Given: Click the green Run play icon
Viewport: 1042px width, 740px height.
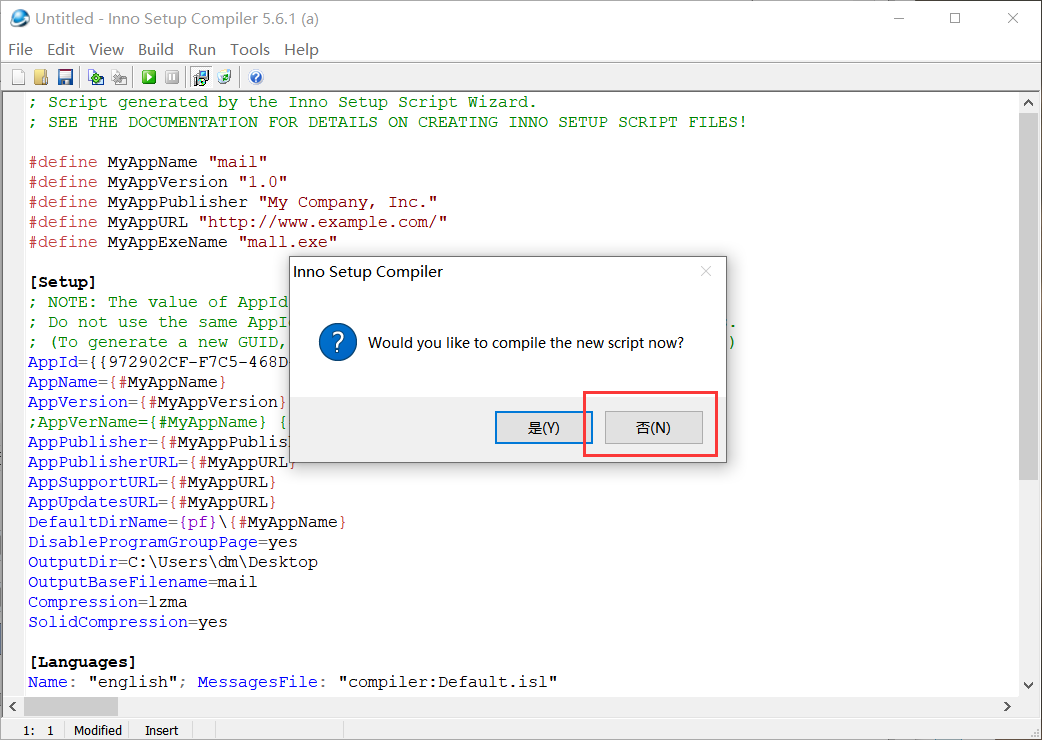Looking at the screenshot, I should tap(149, 78).
